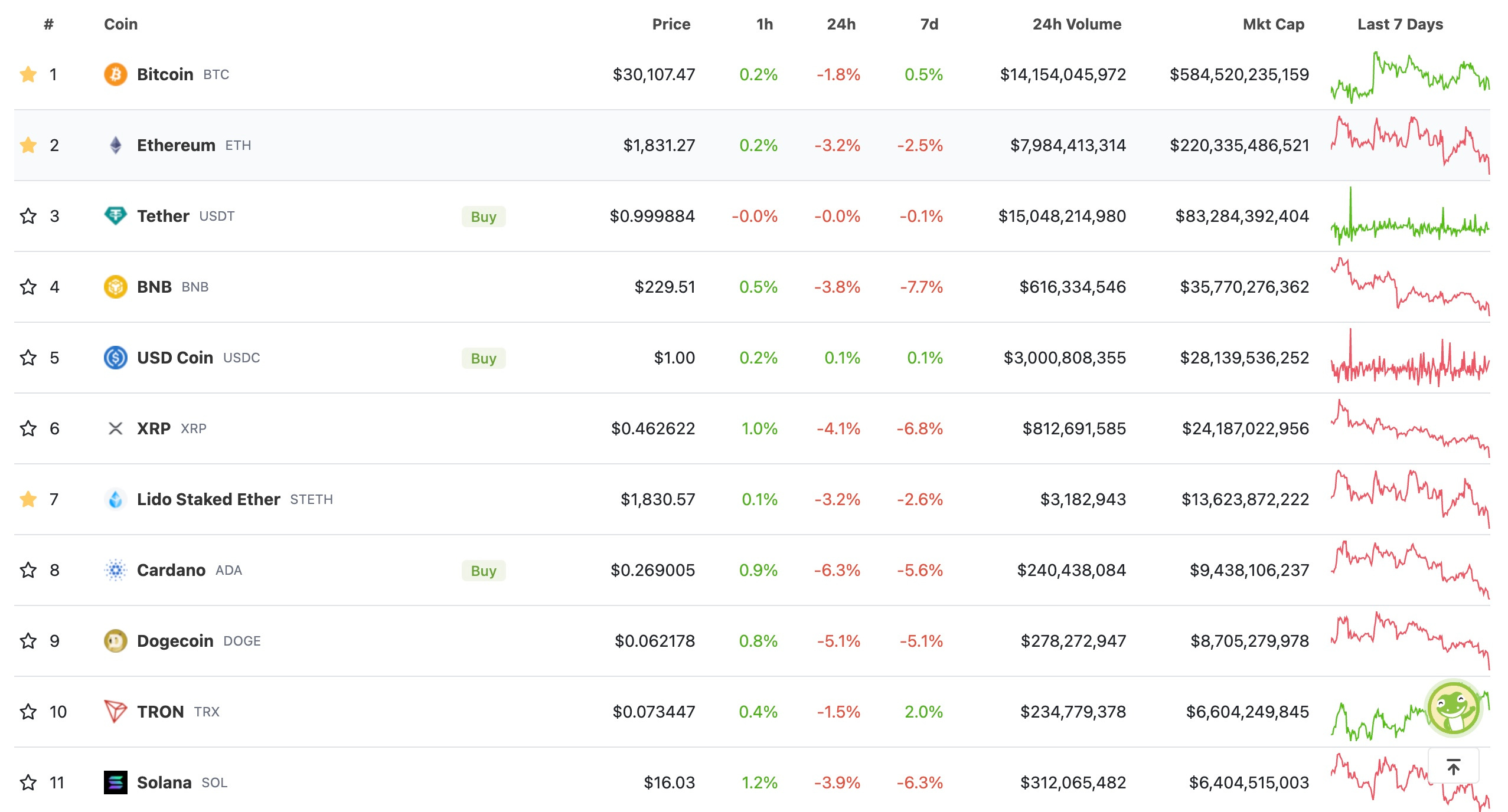Image resolution: width=1508 pixels, height=812 pixels.
Task: Open the Dogecoin coin page link
Action: tap(175, 641)
